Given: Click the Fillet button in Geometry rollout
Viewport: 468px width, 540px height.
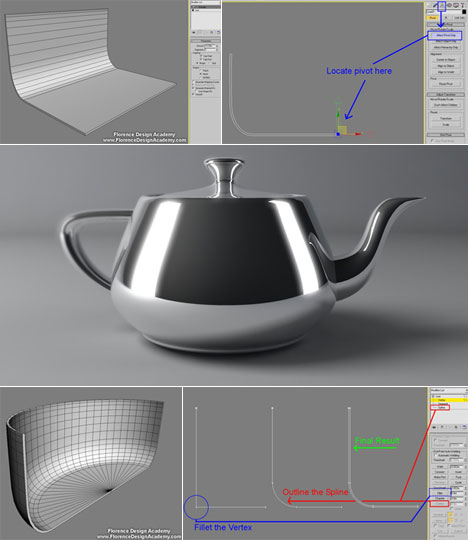Looking at the screenshot, I should click(440, 493).
